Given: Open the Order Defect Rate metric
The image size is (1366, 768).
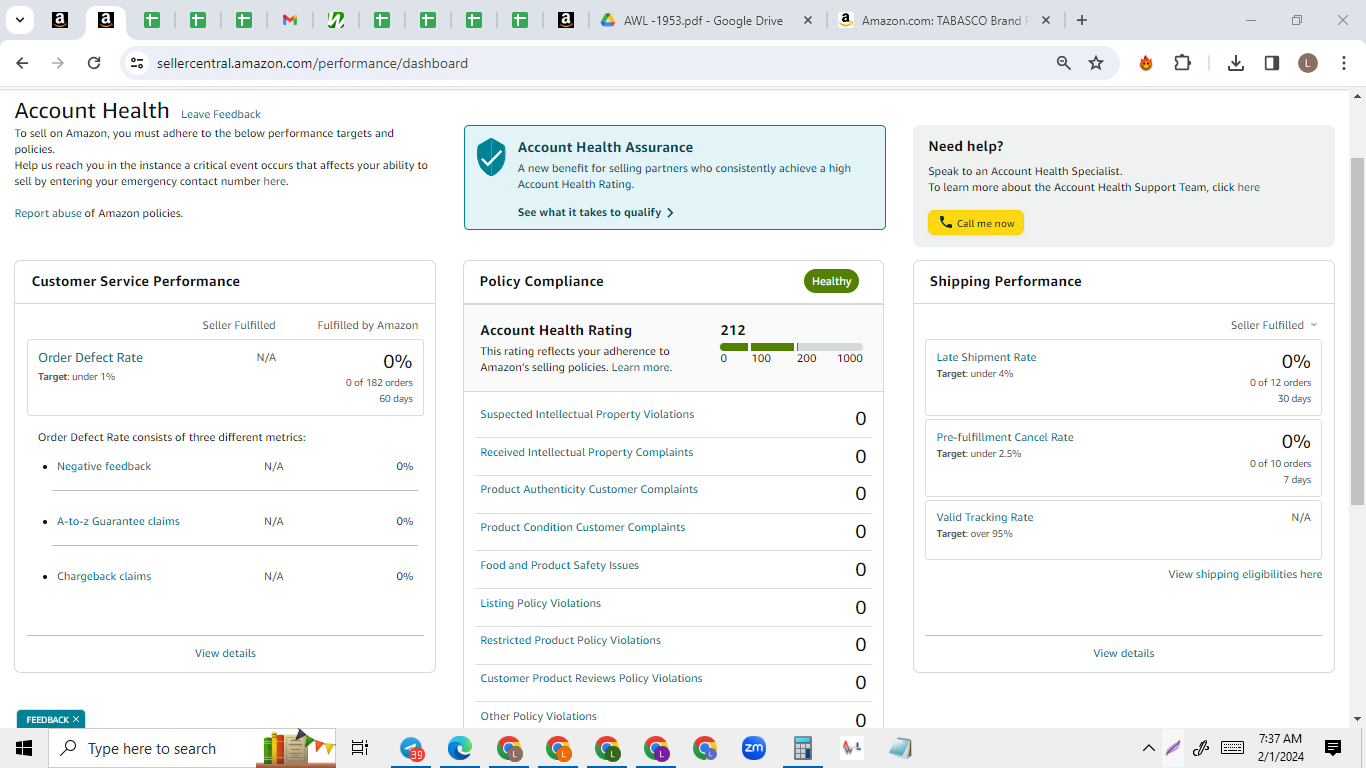Looking at the screenshot, I should 90,357.
